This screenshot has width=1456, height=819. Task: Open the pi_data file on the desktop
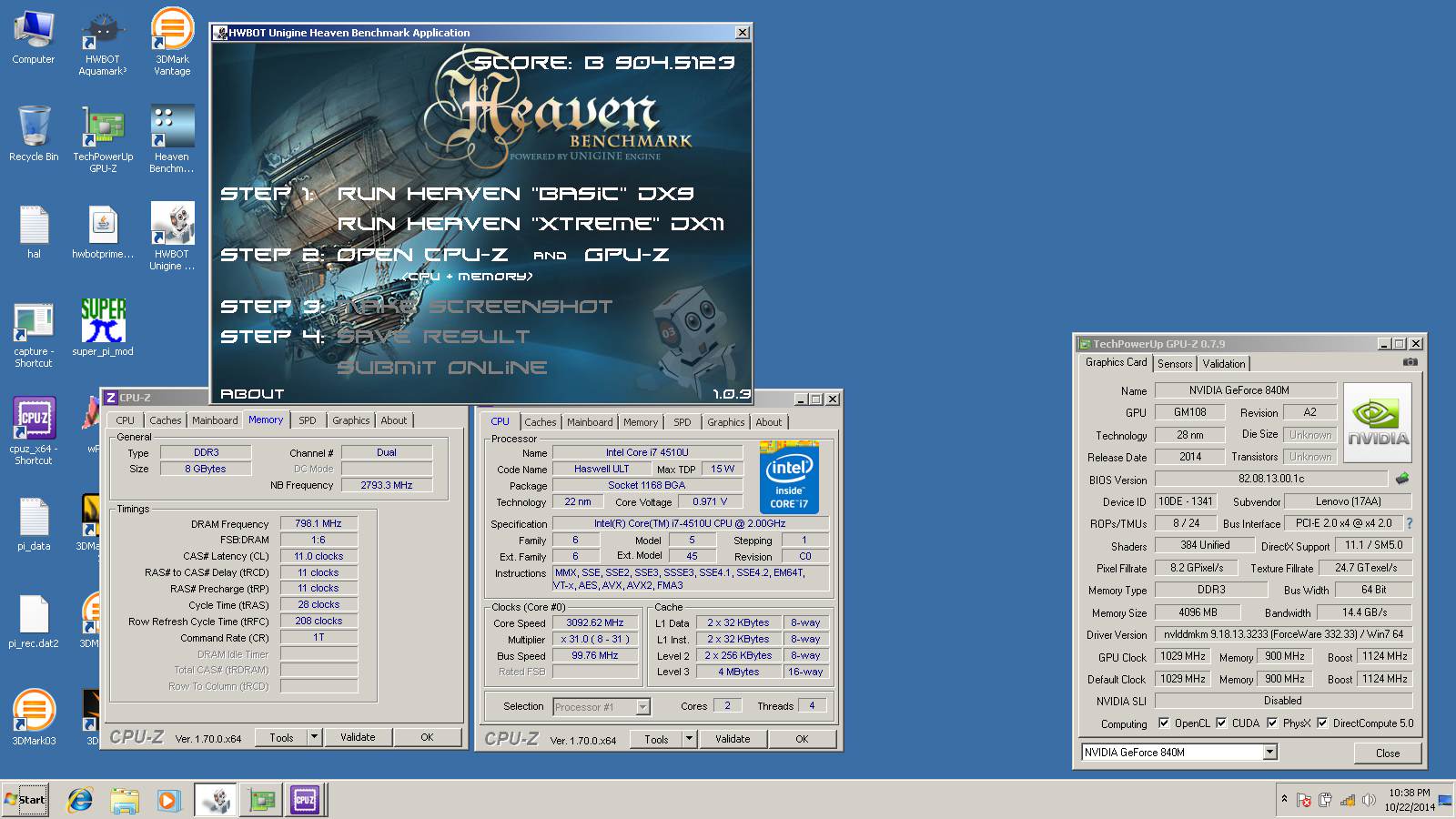pyautogui.click(x=34, y=524)
